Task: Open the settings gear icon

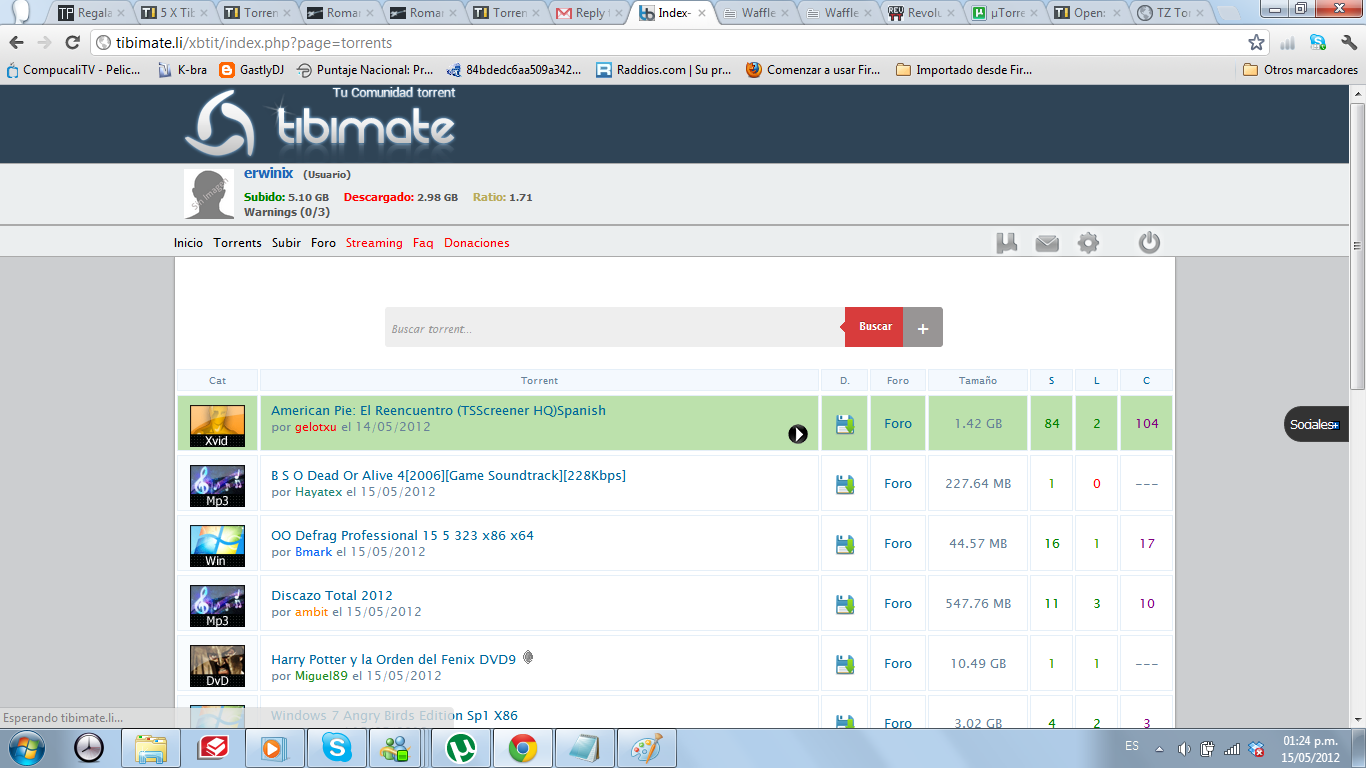Action: point(1088,243)
